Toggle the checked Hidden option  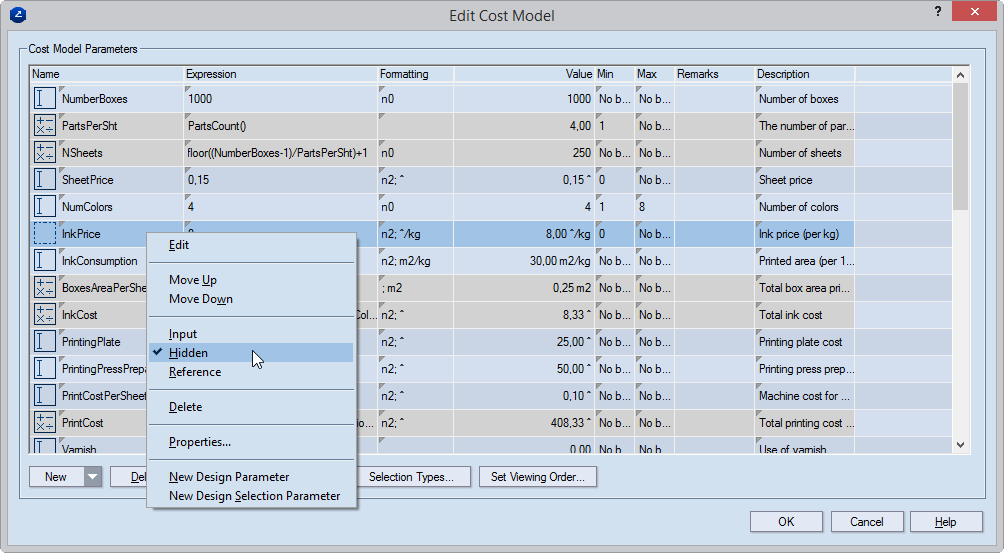188,353
